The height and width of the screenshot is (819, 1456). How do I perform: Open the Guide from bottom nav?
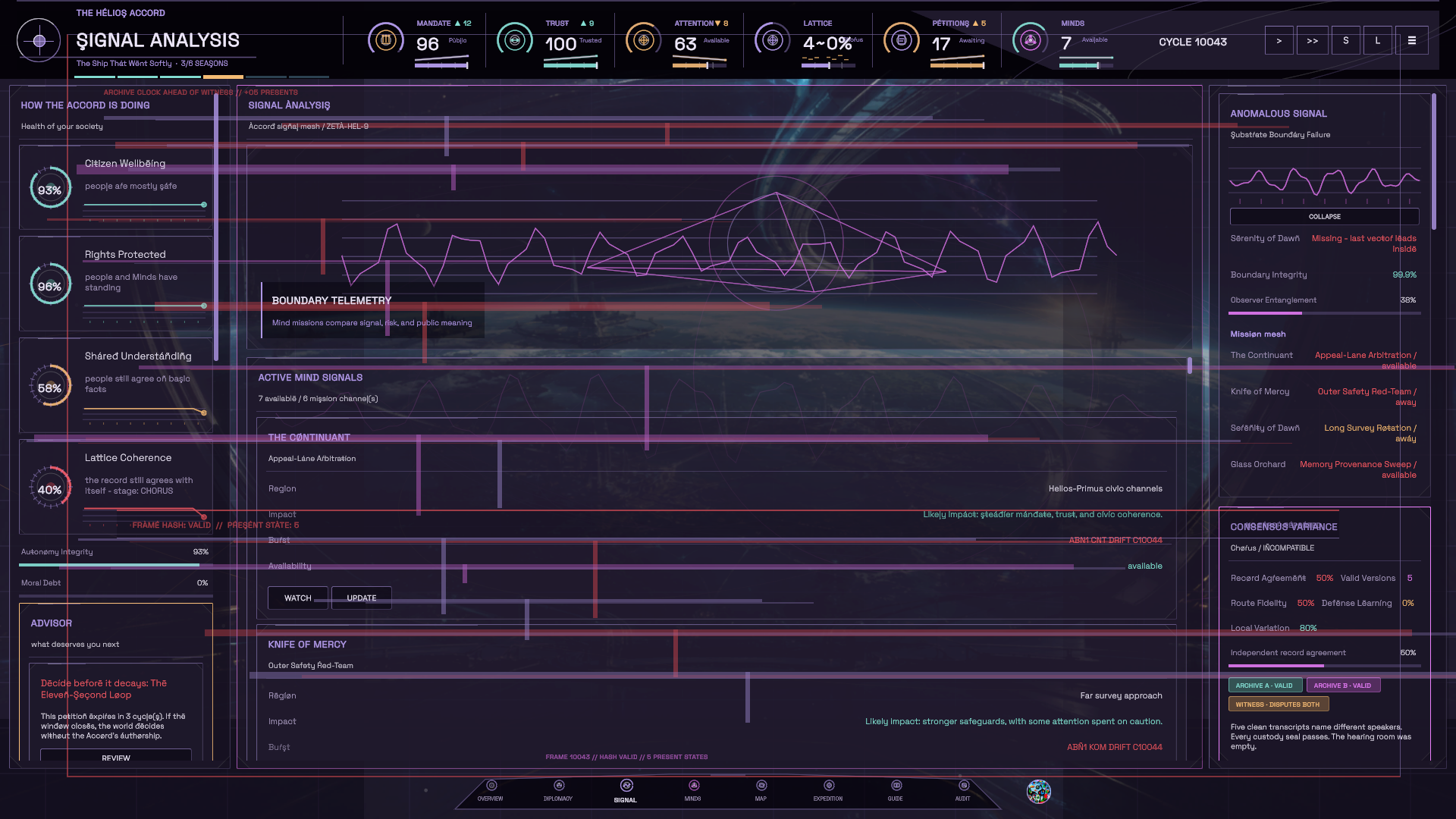click(x=896, y=790)
